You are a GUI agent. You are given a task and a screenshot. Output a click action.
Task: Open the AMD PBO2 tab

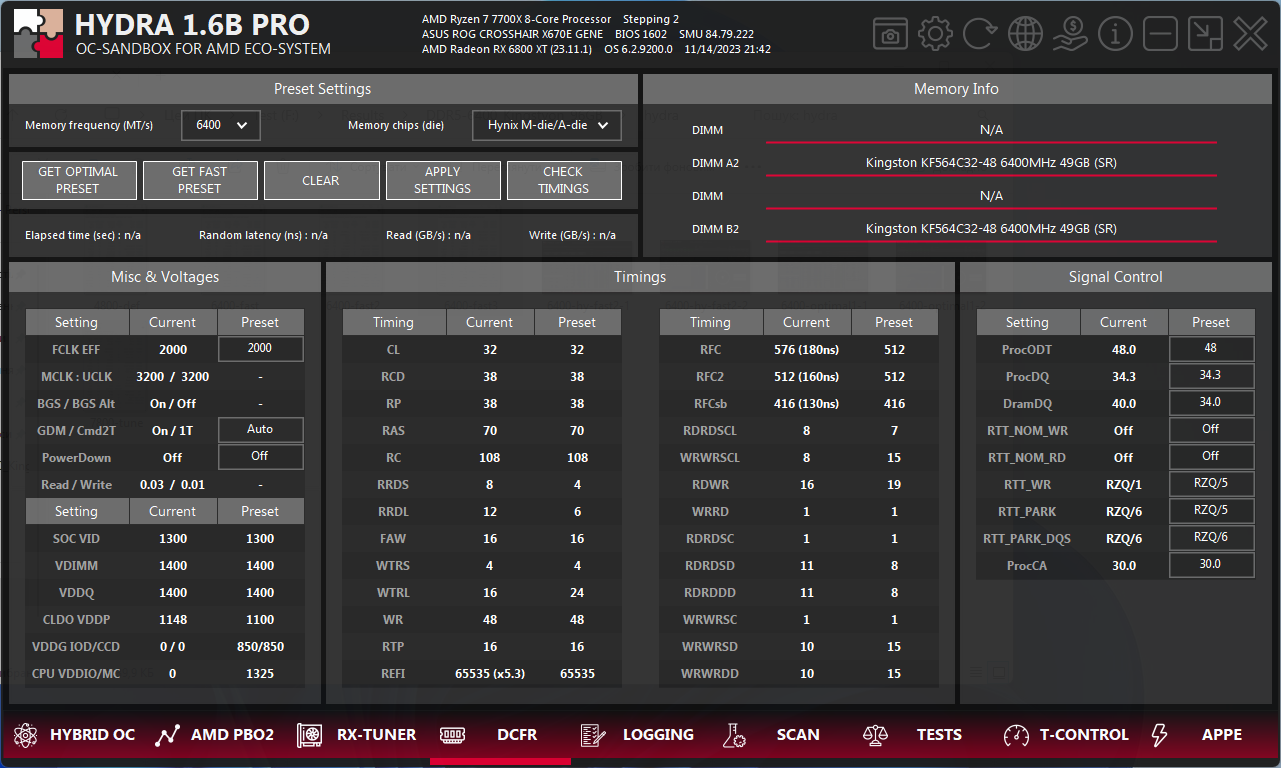[215, 735]
